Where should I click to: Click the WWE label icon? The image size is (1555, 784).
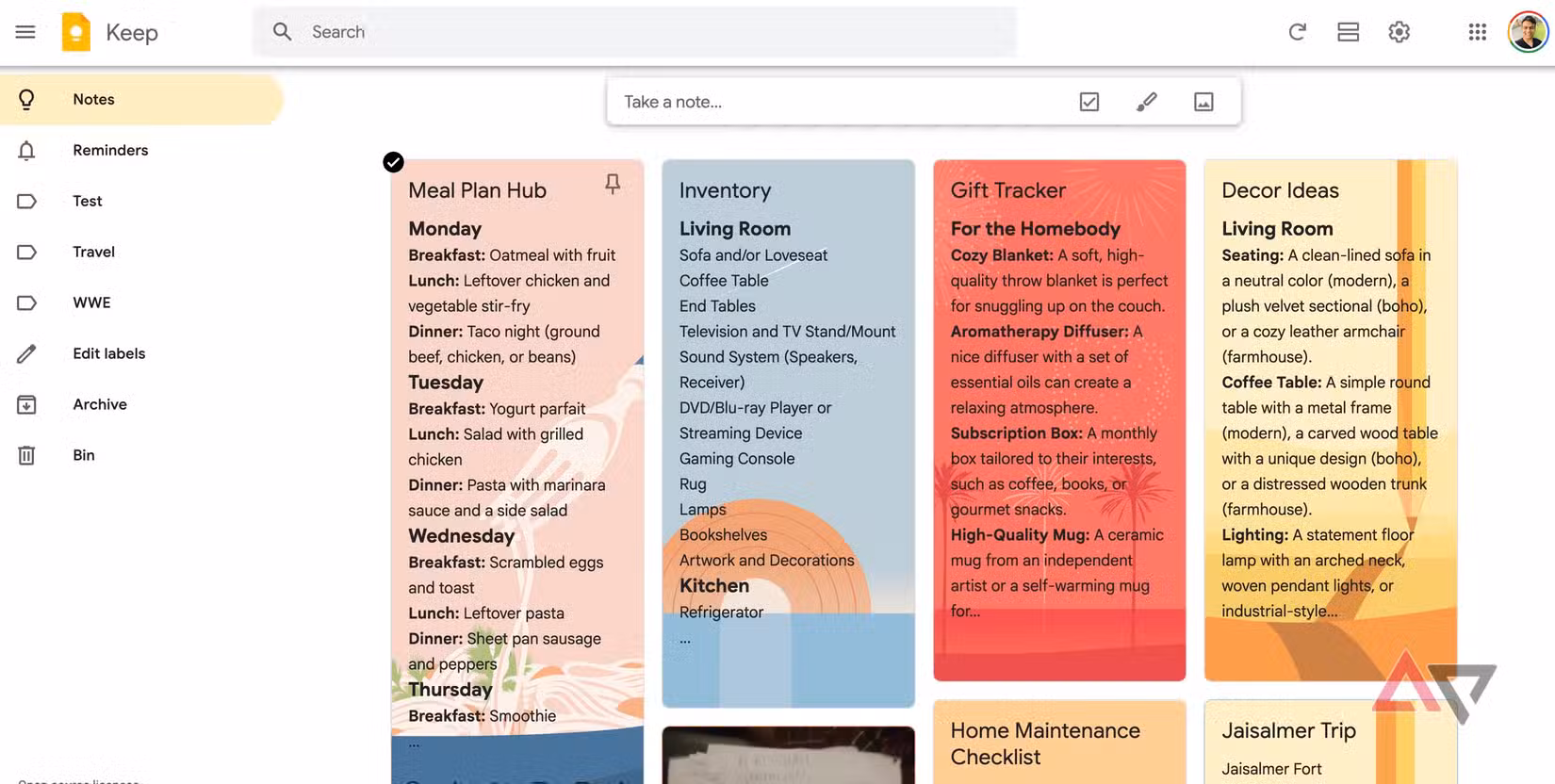pos(26,302)
